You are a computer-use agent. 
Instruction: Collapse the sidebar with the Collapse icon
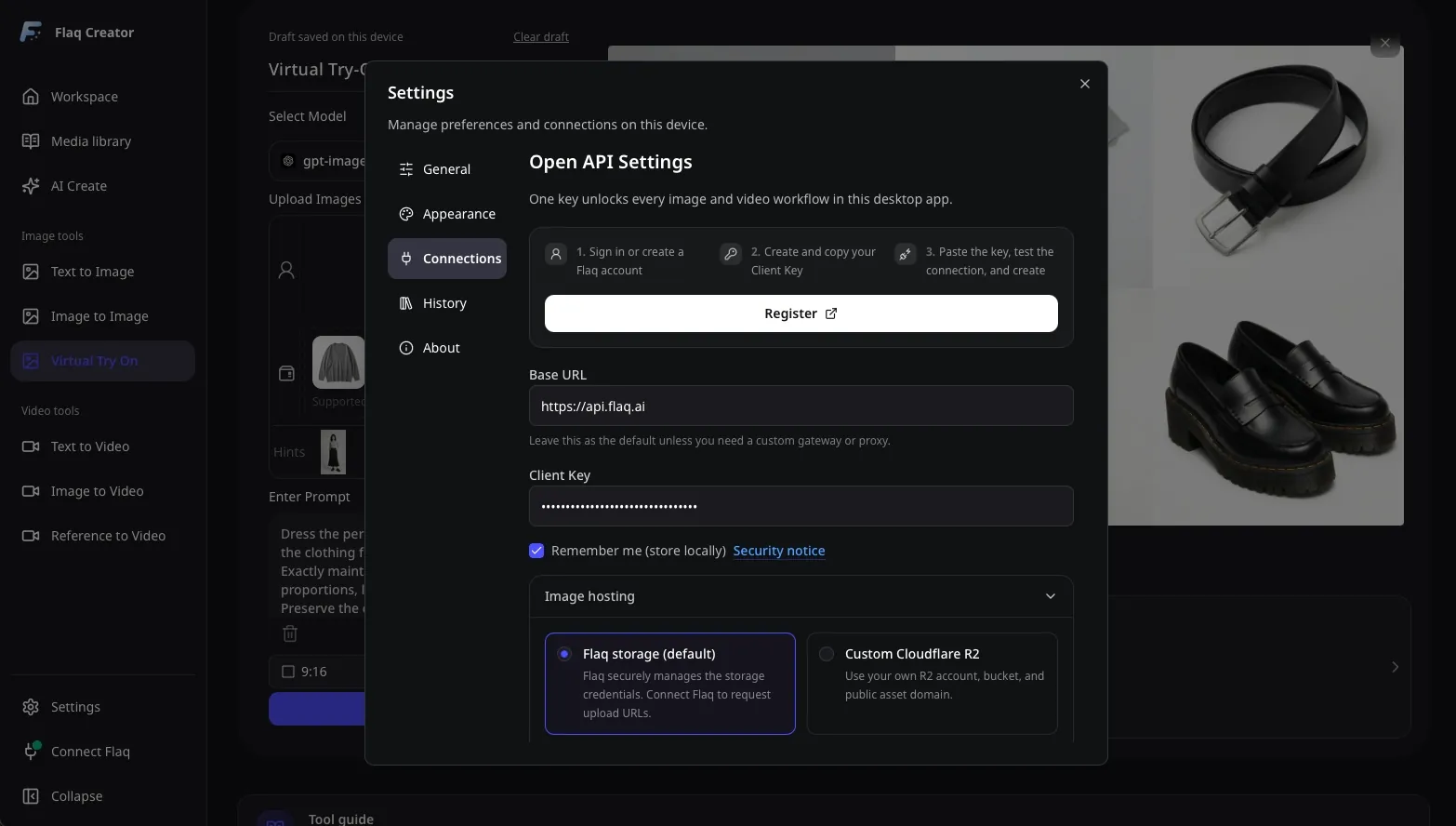[31, 796]
